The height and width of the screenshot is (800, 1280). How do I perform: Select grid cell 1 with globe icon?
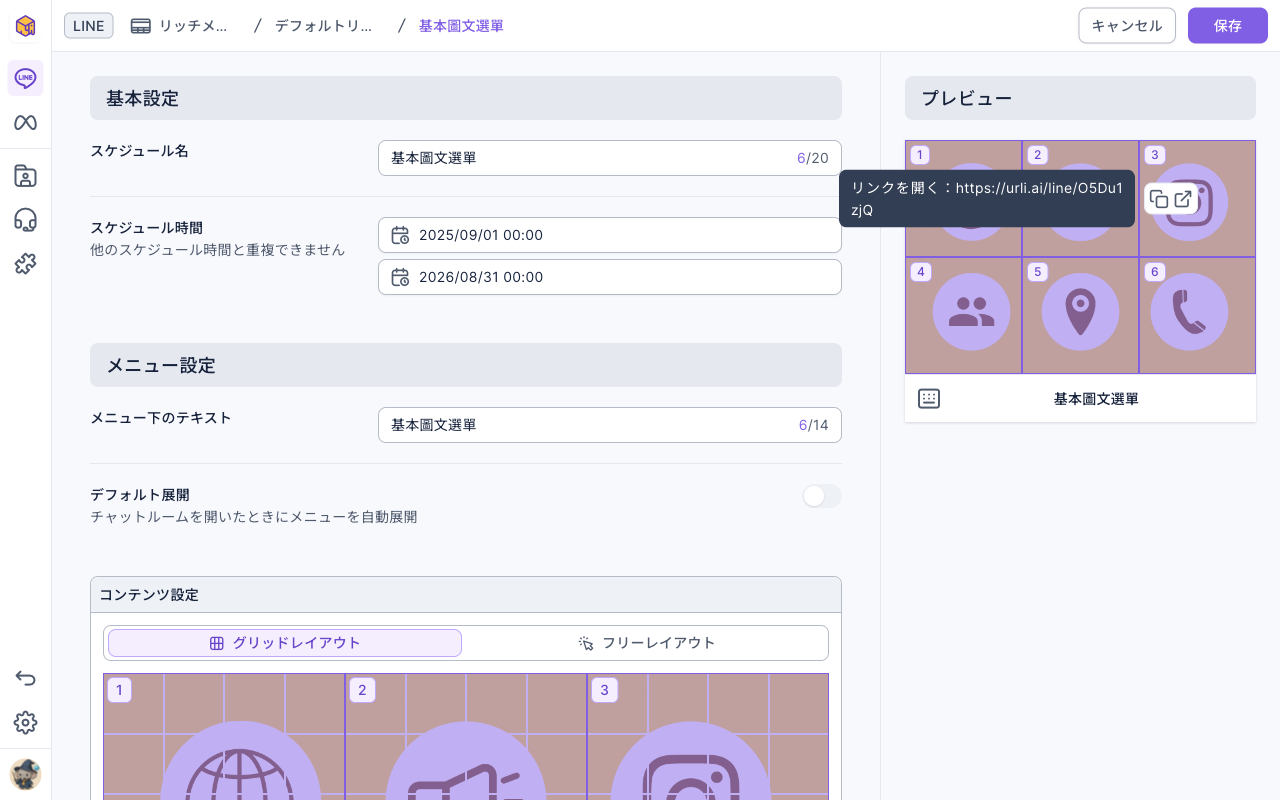(224, 737)
